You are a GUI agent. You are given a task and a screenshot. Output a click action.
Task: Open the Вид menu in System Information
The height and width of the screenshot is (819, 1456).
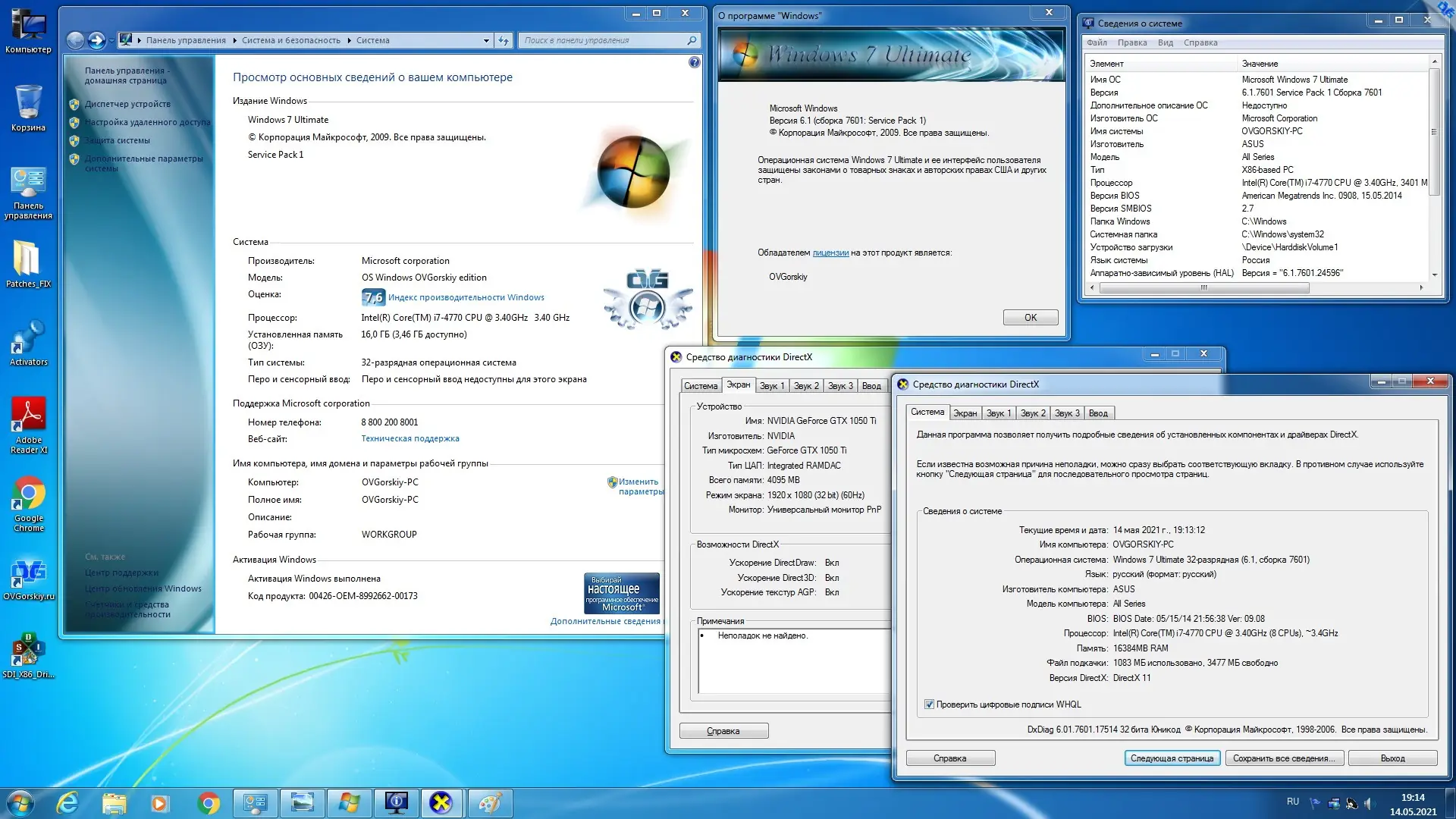tap(1165, 42)
